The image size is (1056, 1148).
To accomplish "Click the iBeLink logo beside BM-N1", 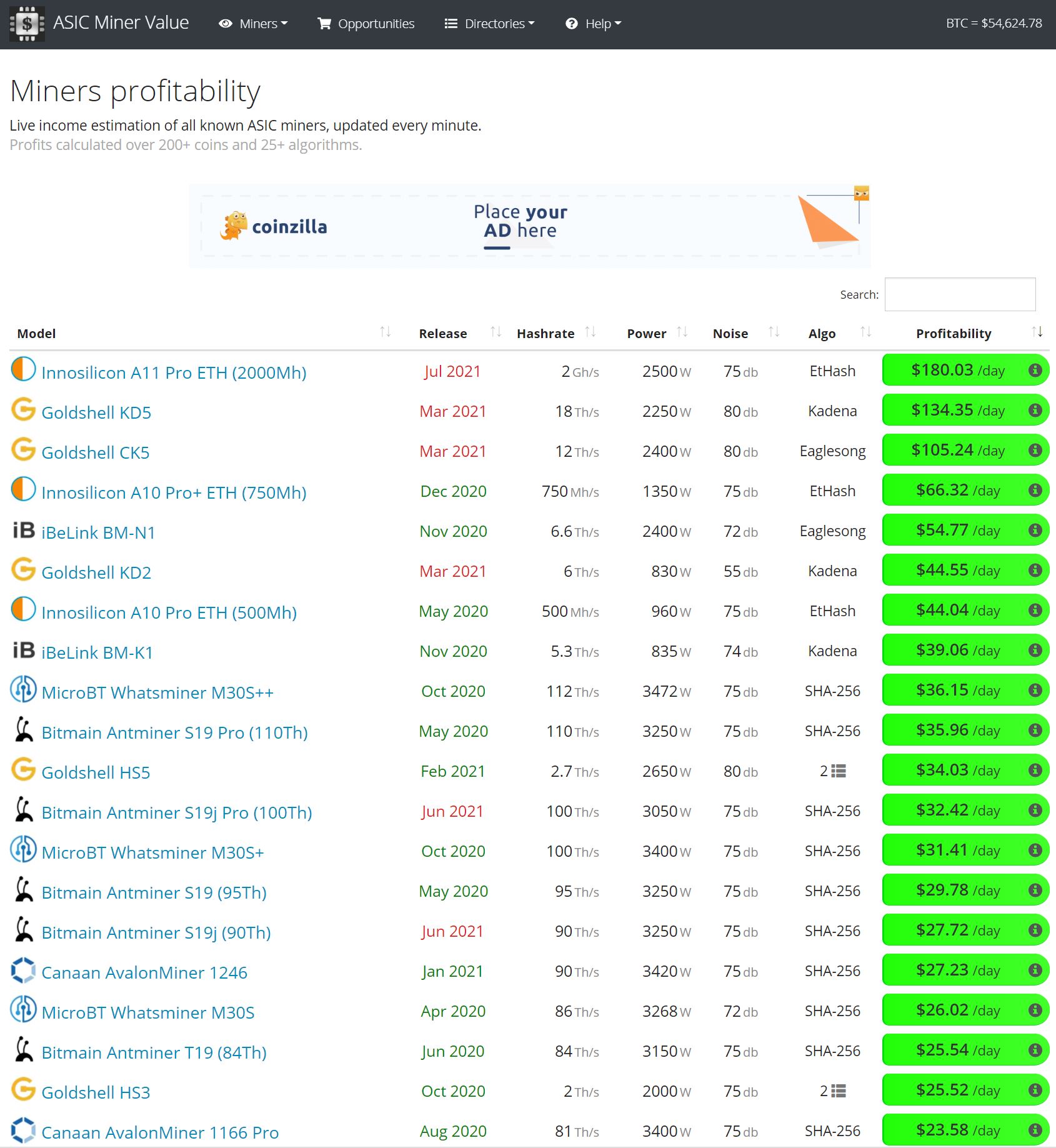I will 24,530.
